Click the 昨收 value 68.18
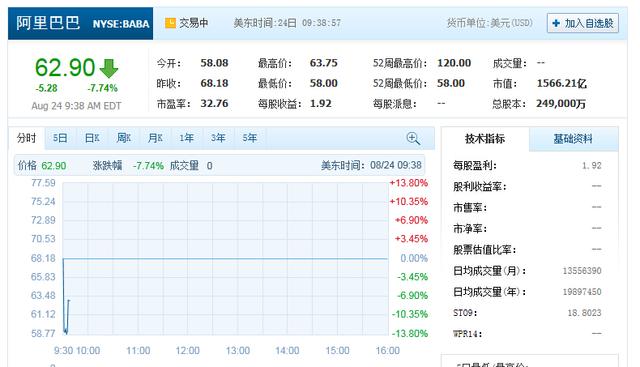This screenshot has width=640, height=367. point(214,83)
